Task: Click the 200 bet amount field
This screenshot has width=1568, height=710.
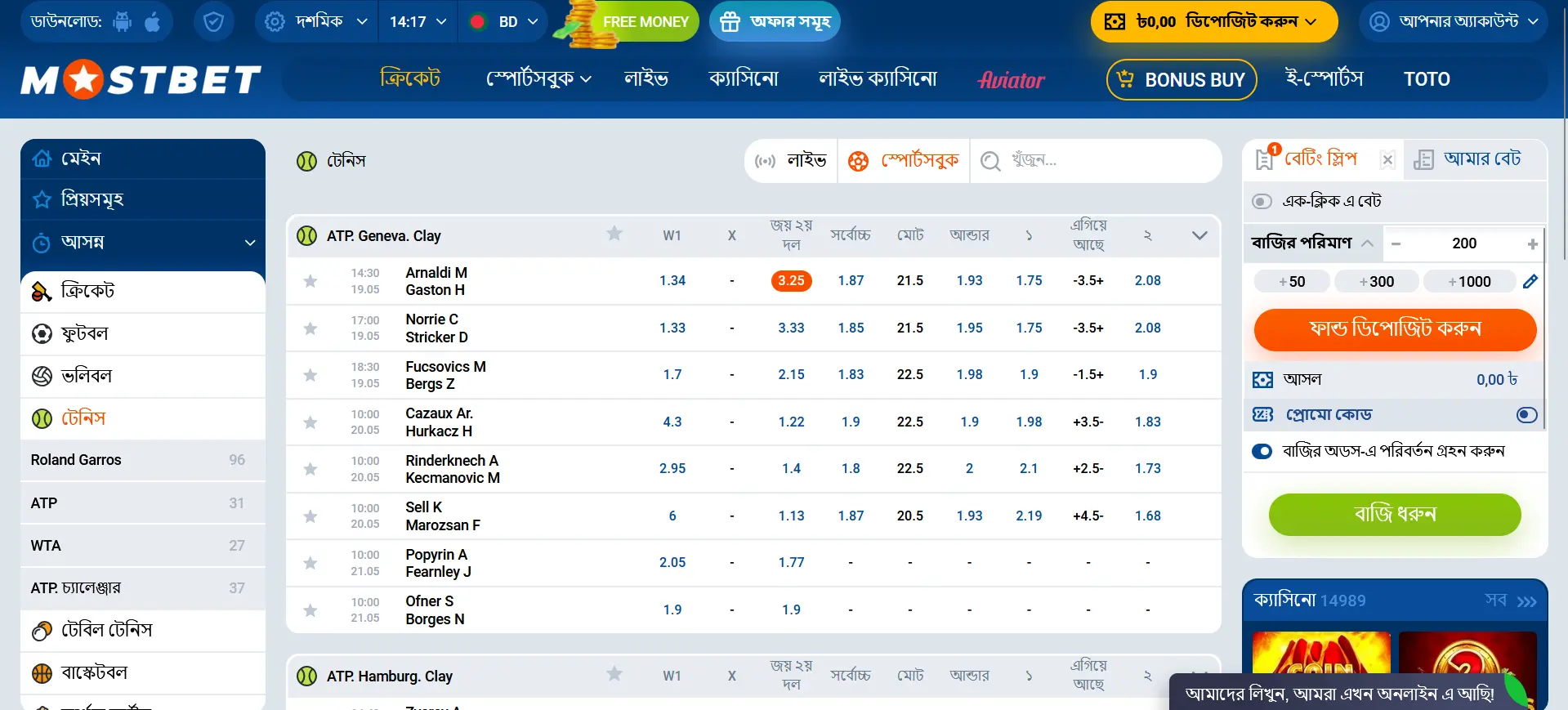Action: tap(1464, 243)
